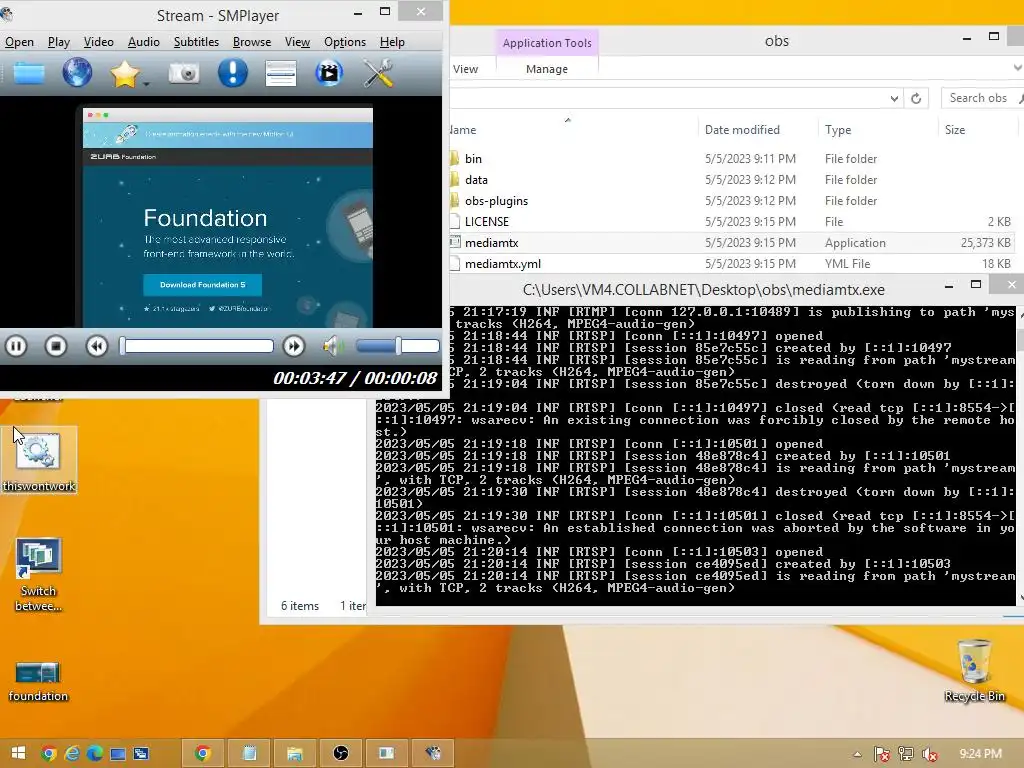Open the Audio menu in SMPlayer
Image resolution: width=1024 pixels, height=768 pixels.
point(144,42)
